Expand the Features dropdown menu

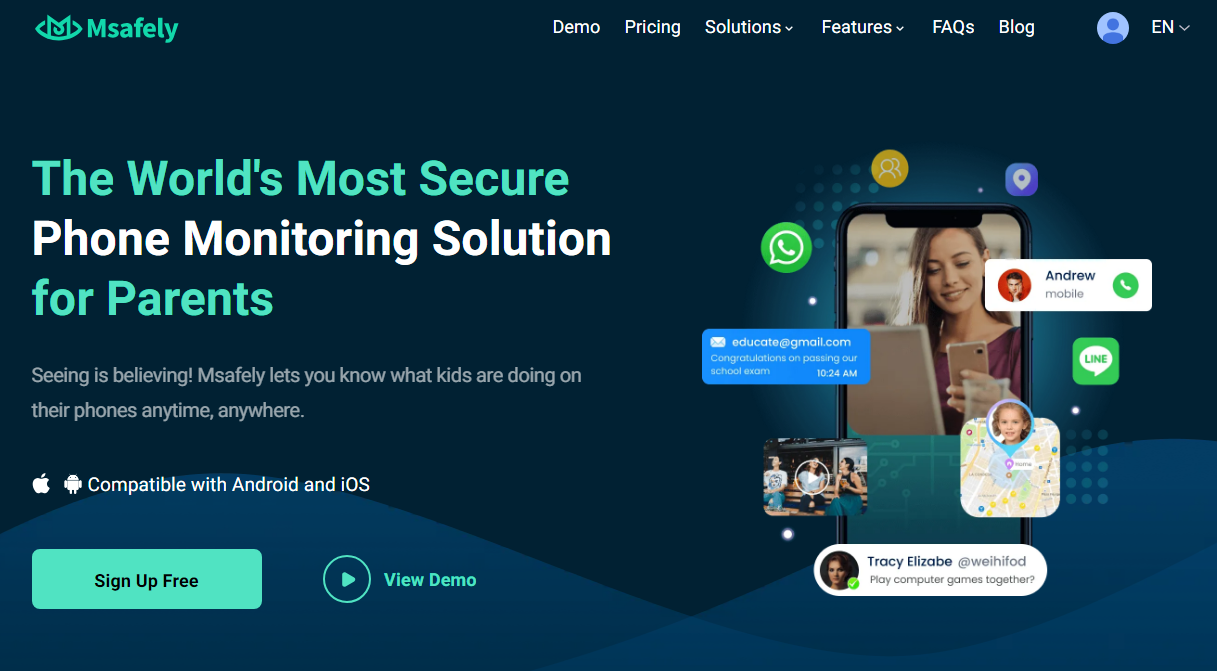click(863, 27)
